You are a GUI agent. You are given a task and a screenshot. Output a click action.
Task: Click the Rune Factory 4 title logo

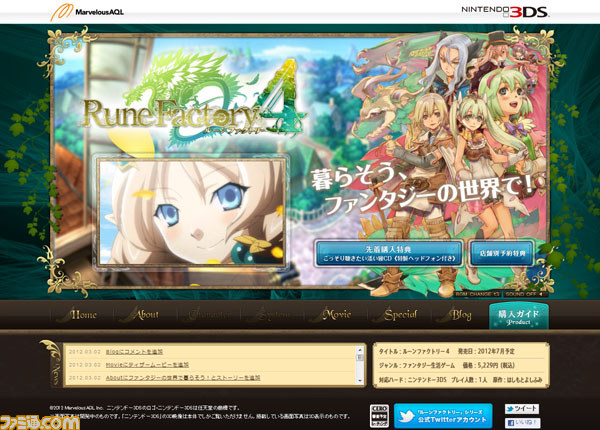tap(194, 100)
